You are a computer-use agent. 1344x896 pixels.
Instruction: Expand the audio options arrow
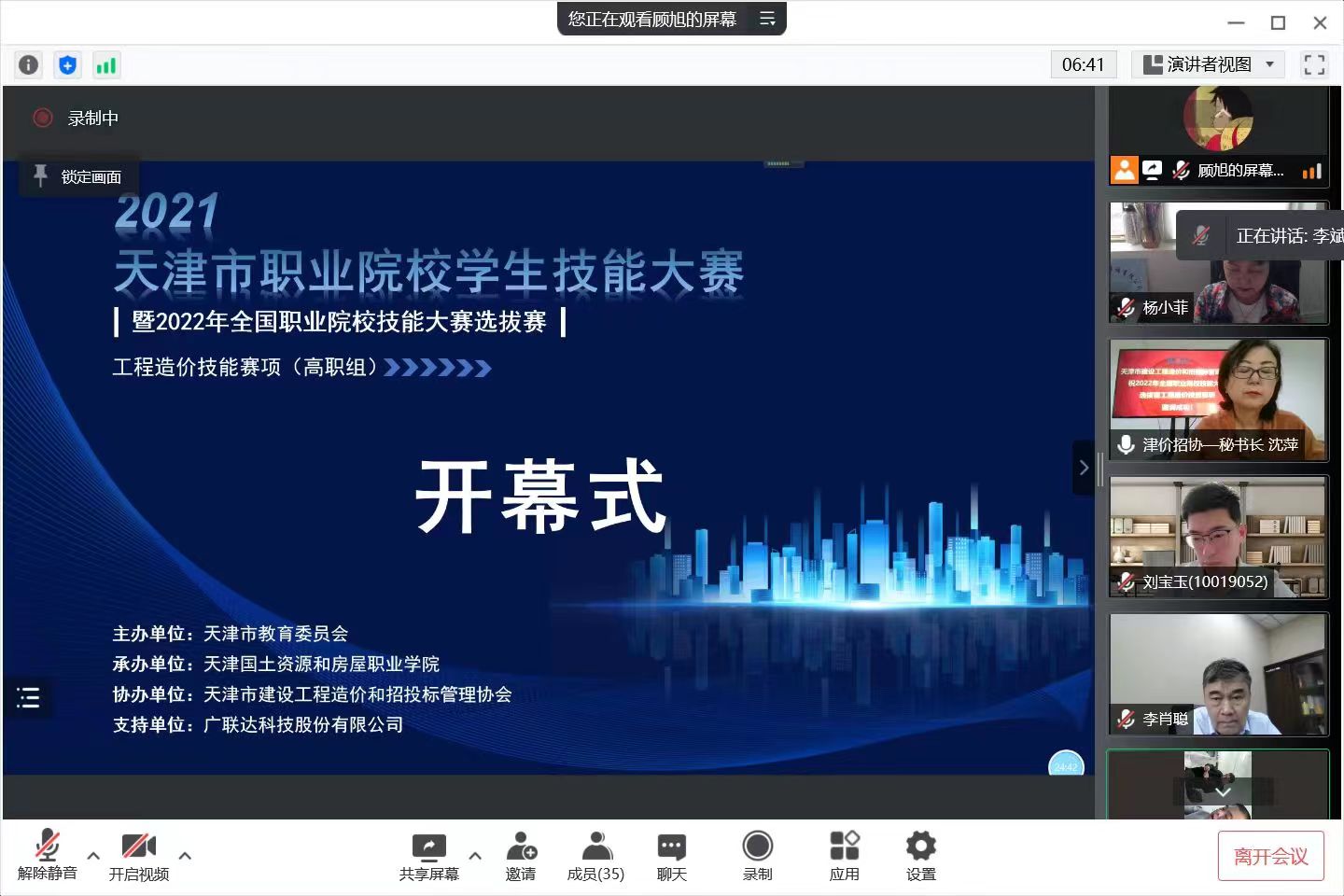93,855
